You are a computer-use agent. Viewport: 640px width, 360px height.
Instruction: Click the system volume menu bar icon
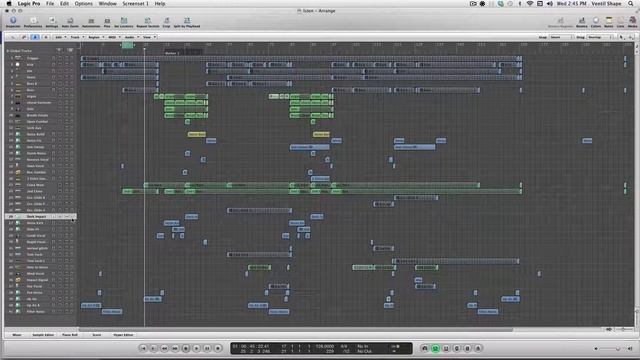(549, 4)
